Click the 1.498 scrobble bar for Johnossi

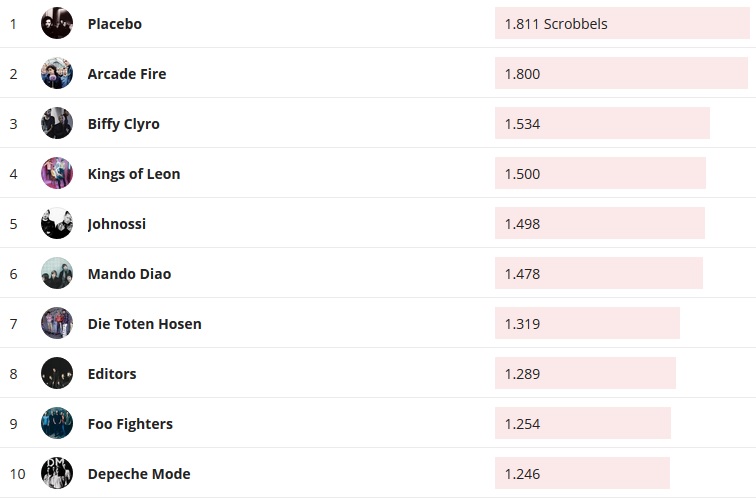[599, 223]
